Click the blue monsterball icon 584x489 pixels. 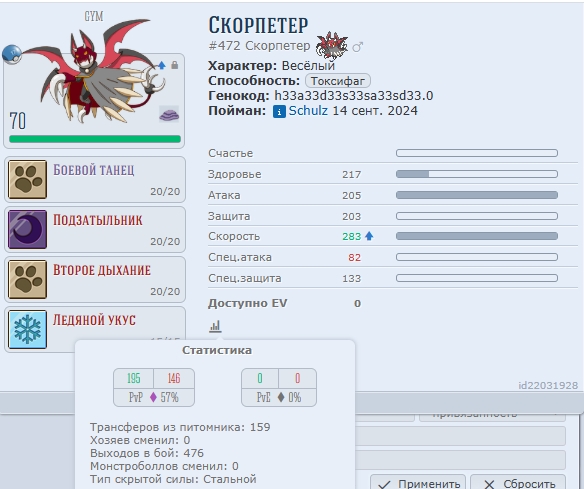pyautogui.click(x=12, y=54)
